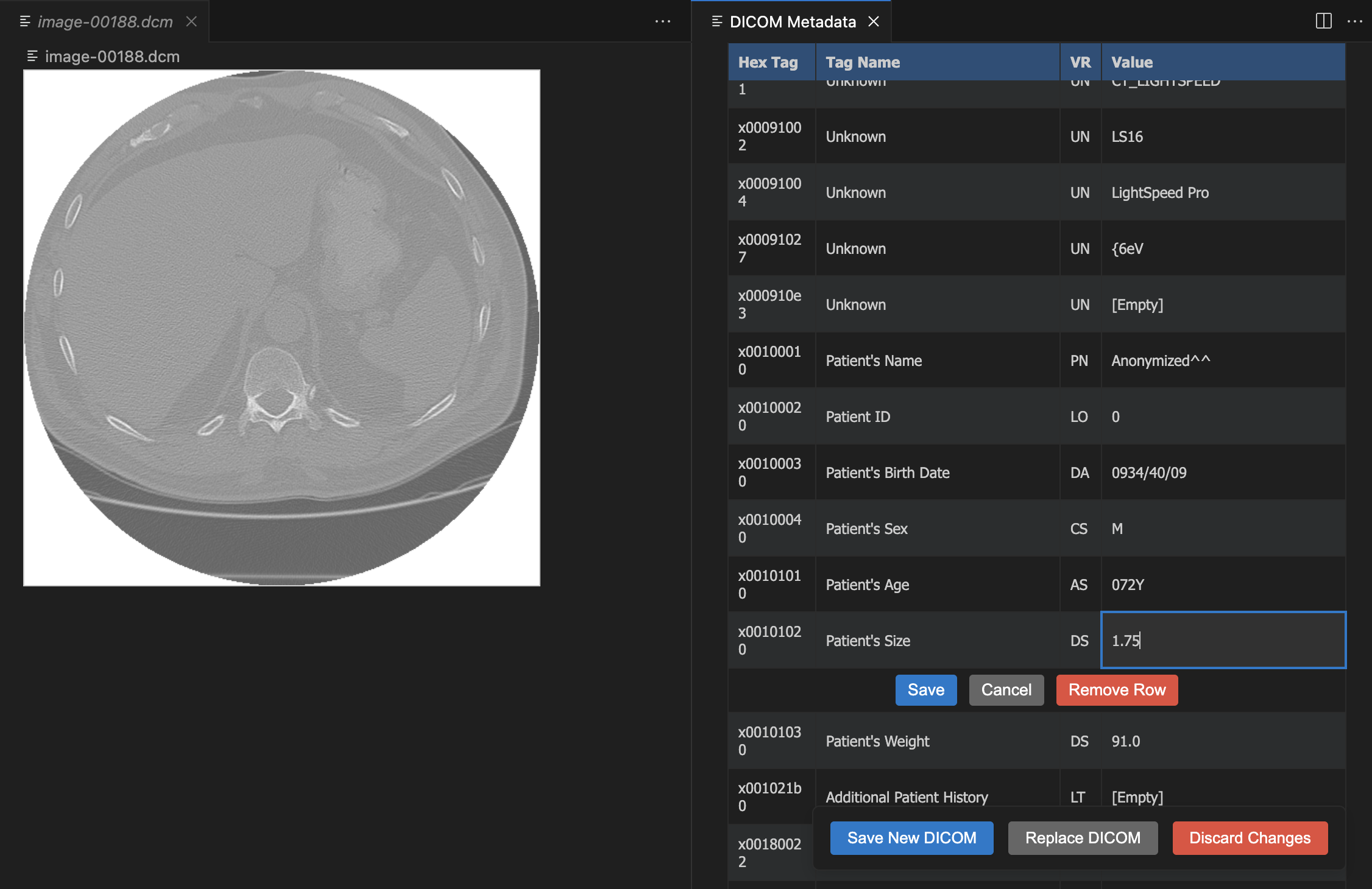Switch to the image-00188.dcm tab
The image size is (1372, 889).
point(105,22)
